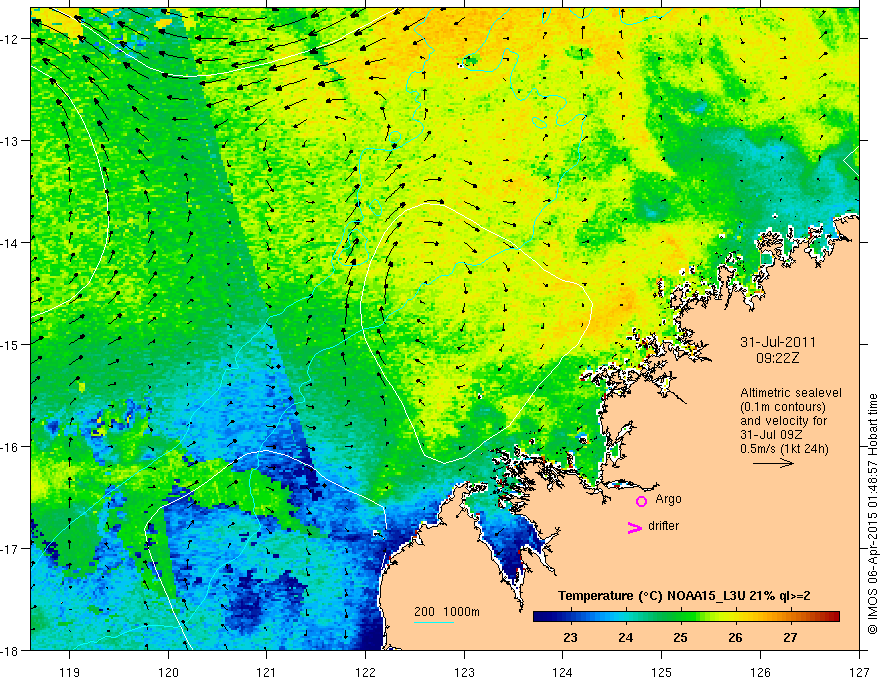Click longitude axis label 121
This screenshot has height=680, width=880.
[x=267, y=672]
